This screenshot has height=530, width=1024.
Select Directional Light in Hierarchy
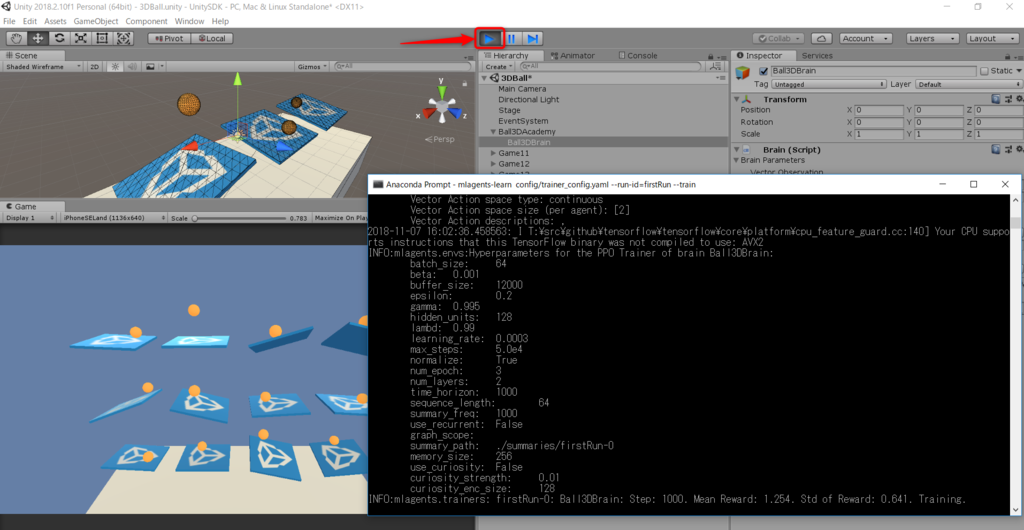coord(528,99)
